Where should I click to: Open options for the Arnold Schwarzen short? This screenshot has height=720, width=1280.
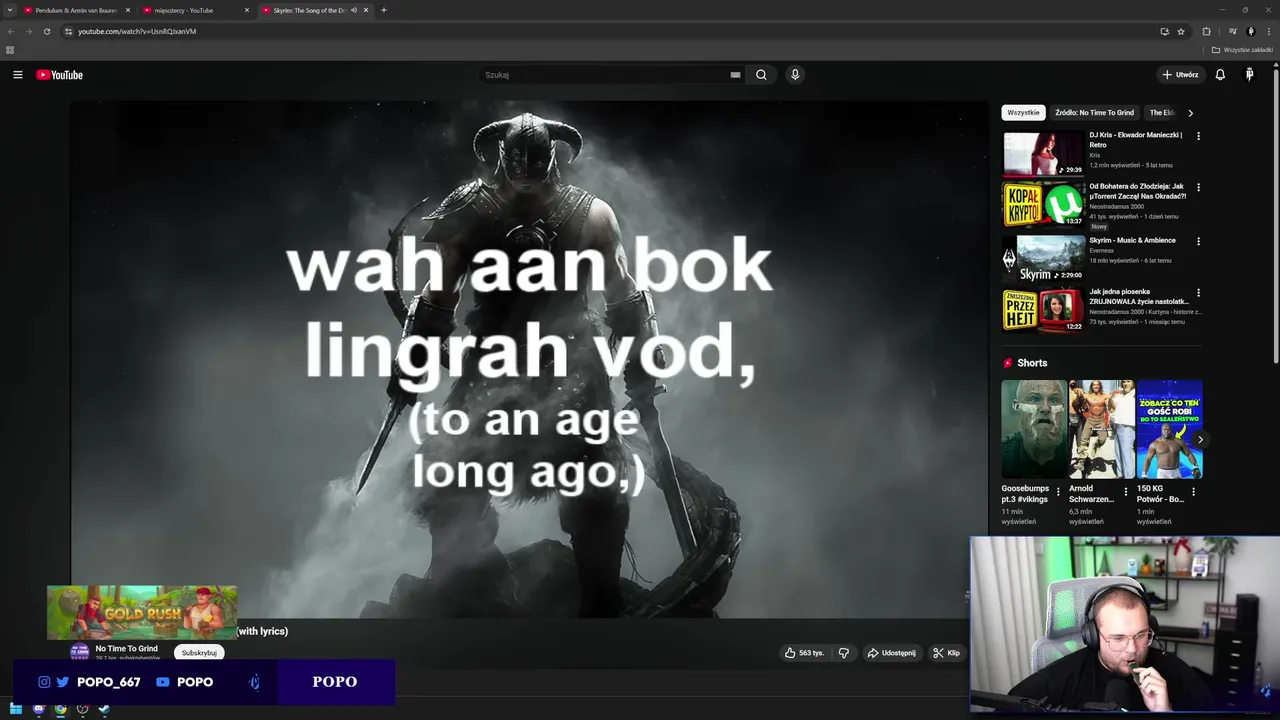(x=1126, y=492)
